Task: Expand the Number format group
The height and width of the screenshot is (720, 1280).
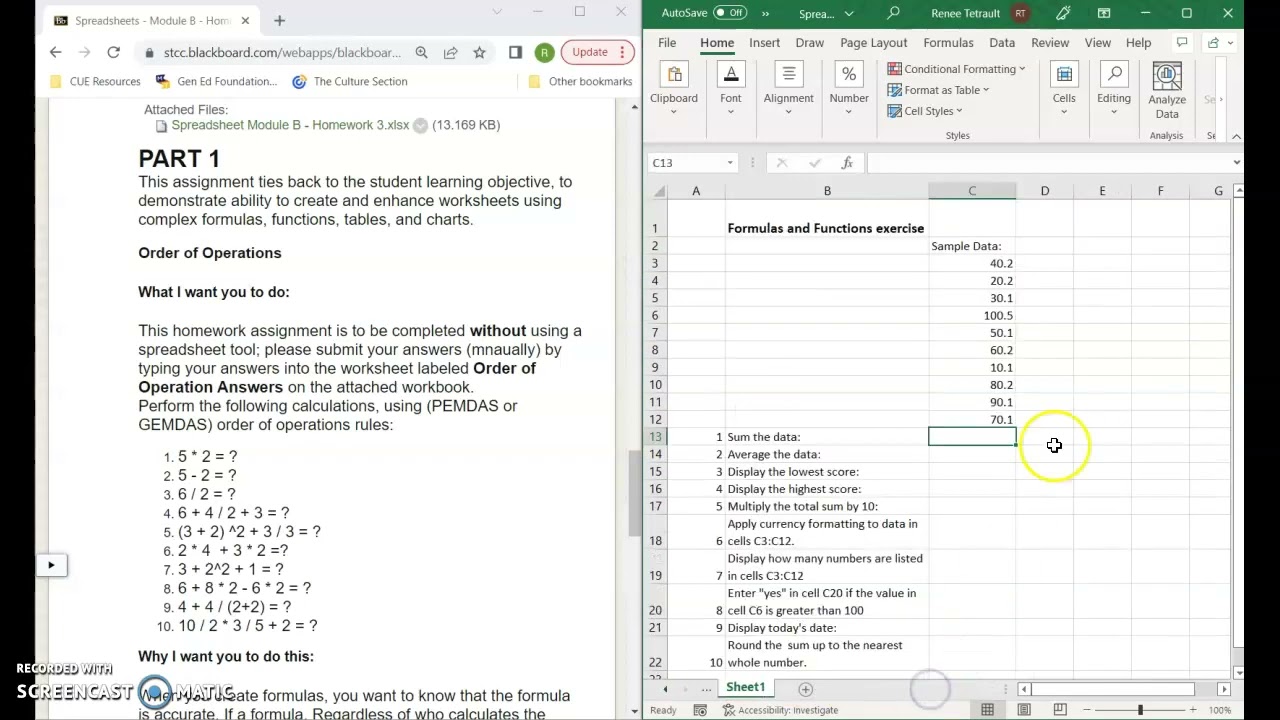Action: (849, 90)
